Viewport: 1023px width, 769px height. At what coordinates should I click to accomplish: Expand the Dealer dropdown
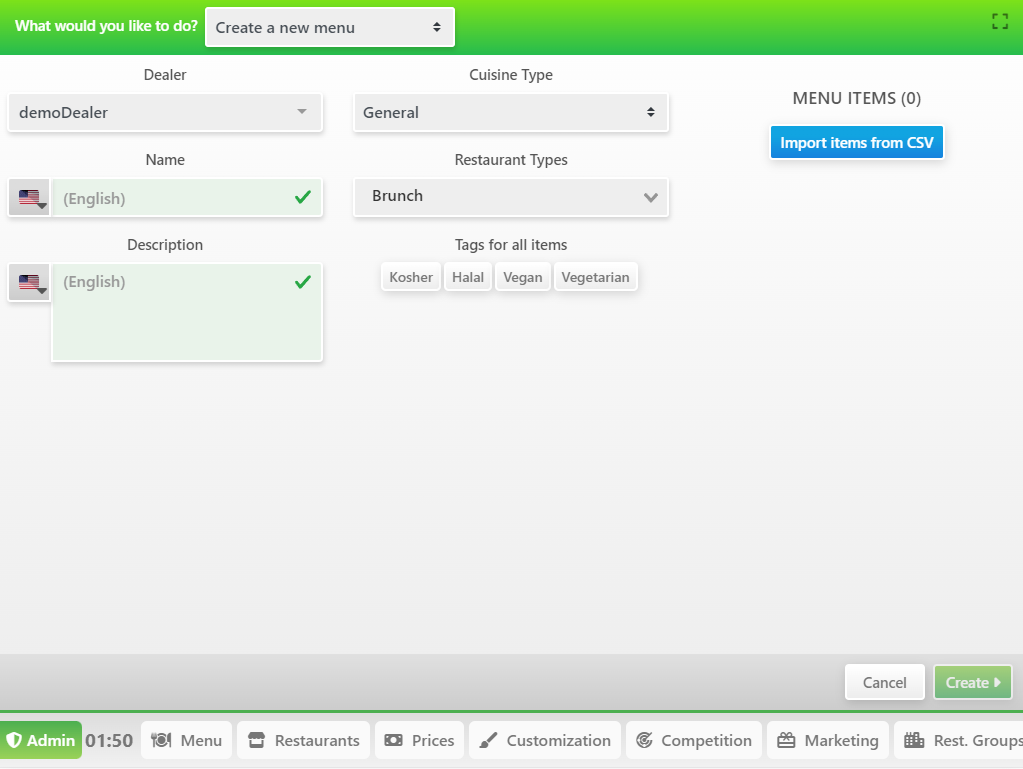[165, 112]
